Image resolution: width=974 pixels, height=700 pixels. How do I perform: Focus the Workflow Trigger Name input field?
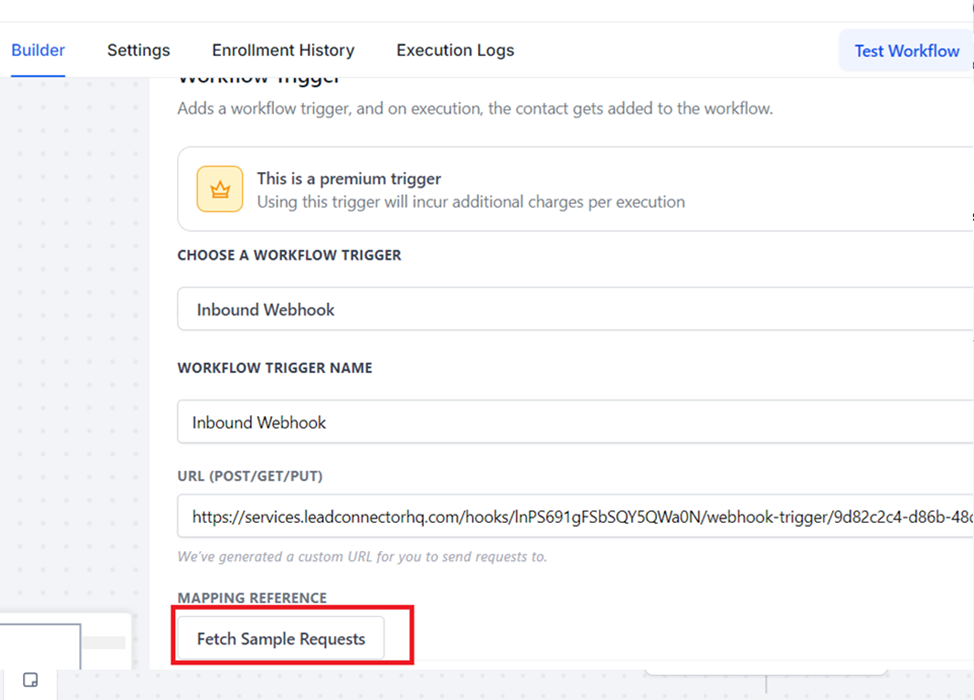coord(575,423)
